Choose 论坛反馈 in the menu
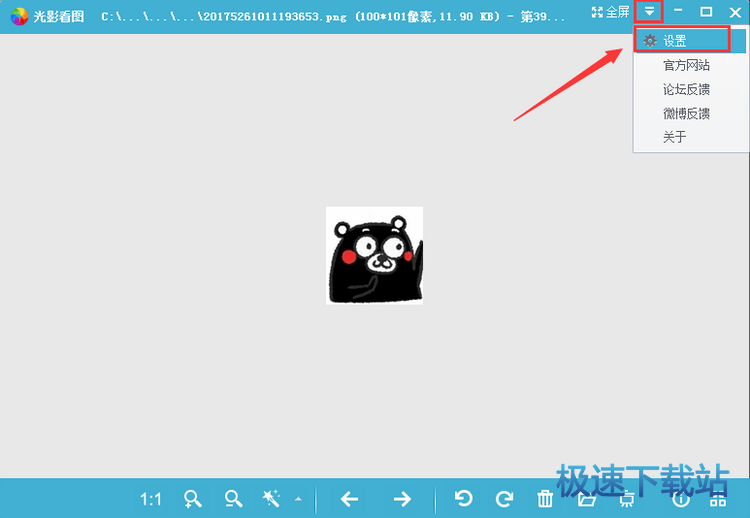Screen dimensions: 750x518 pos(686,89)
